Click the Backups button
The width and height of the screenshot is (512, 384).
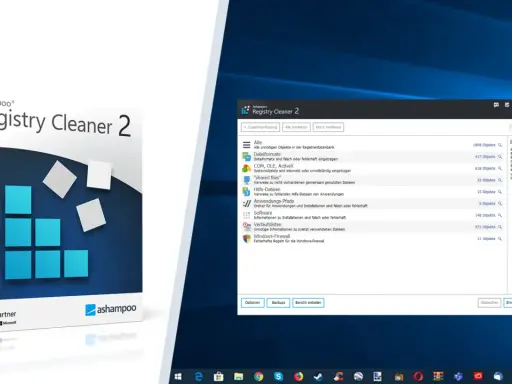(x=278, y=303)
